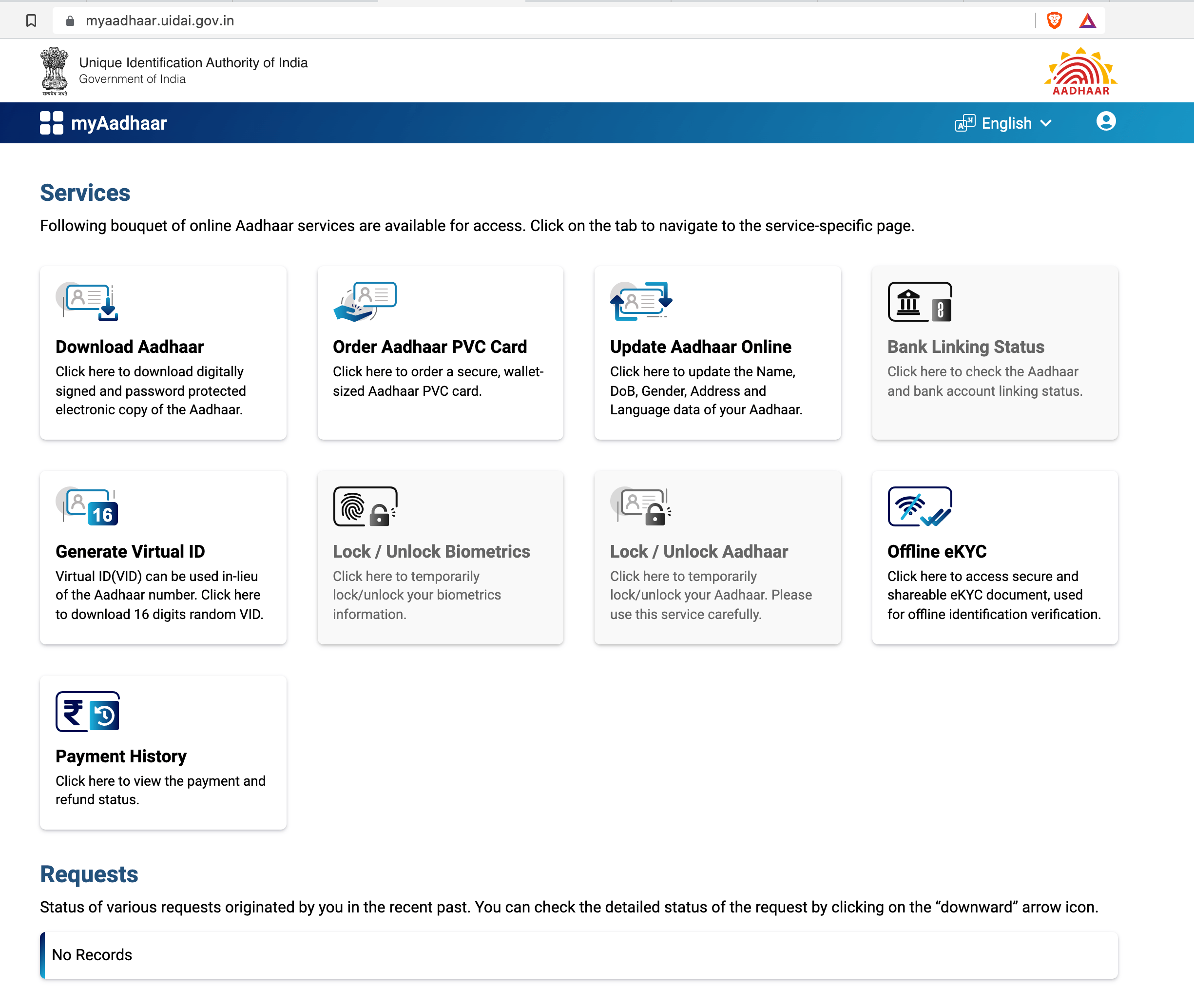Click the myAadhaar grid menu icon
1194x1008 pixels.
click(52, 123)
